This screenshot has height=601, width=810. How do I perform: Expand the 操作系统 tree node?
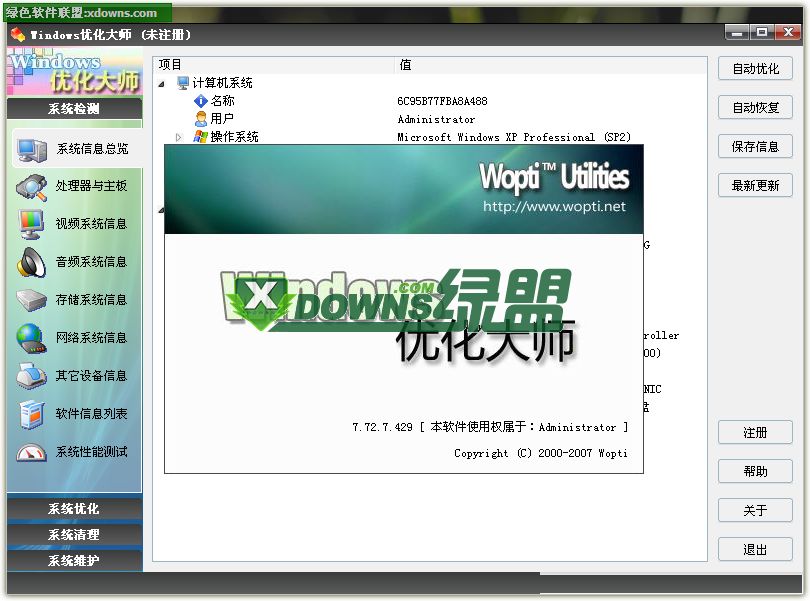(179, 137)
